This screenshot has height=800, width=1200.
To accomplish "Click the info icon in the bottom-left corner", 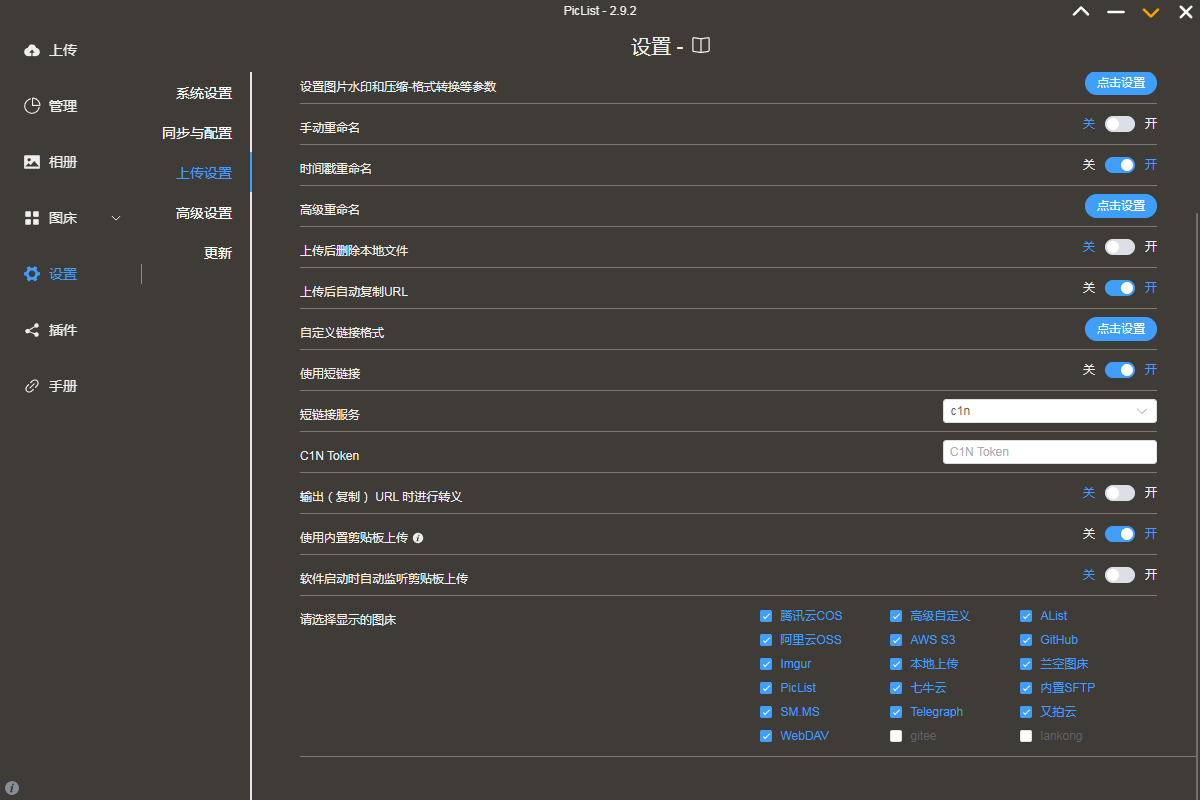I will point(12,788).
